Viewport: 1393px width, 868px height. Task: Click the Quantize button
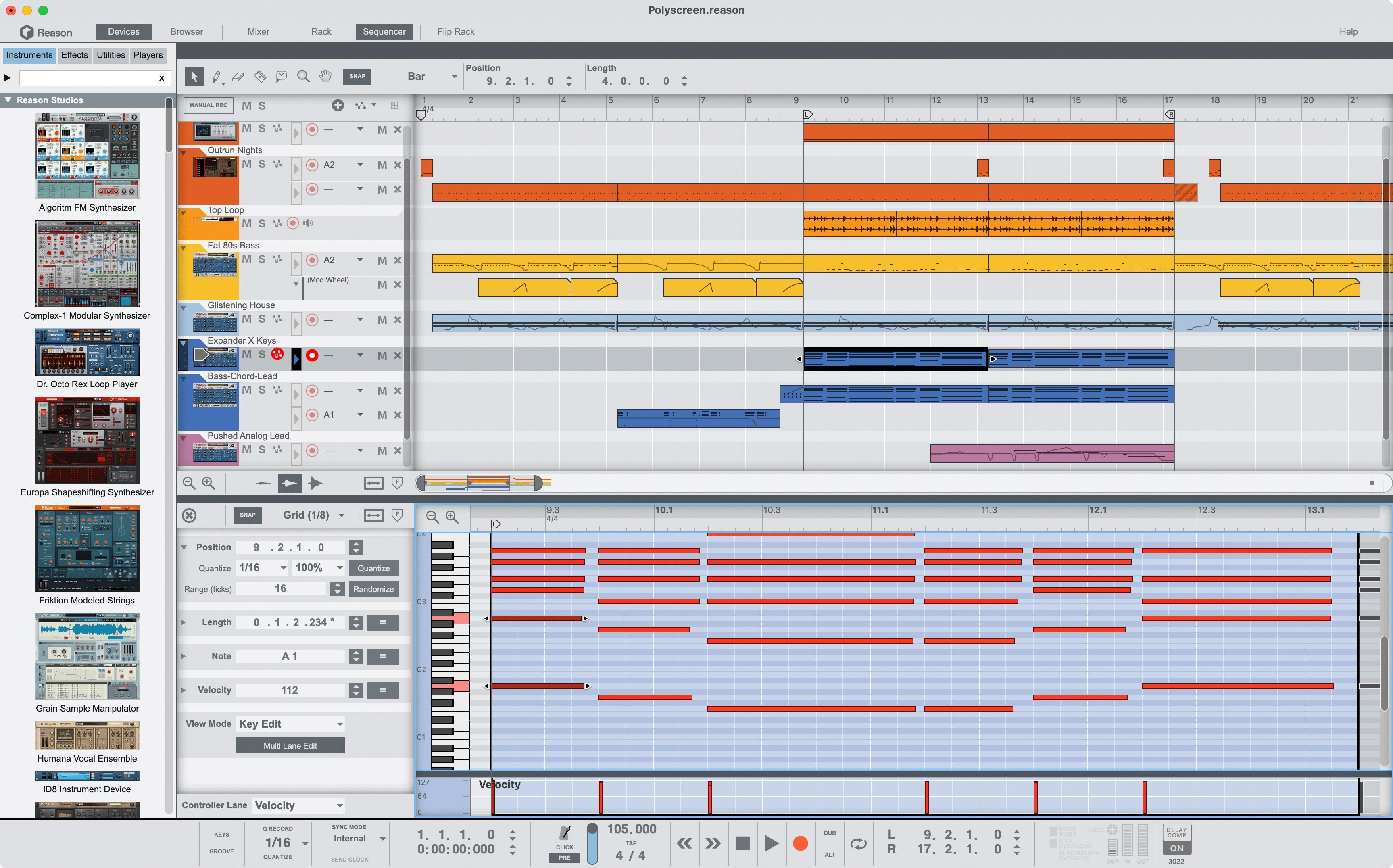373,568
